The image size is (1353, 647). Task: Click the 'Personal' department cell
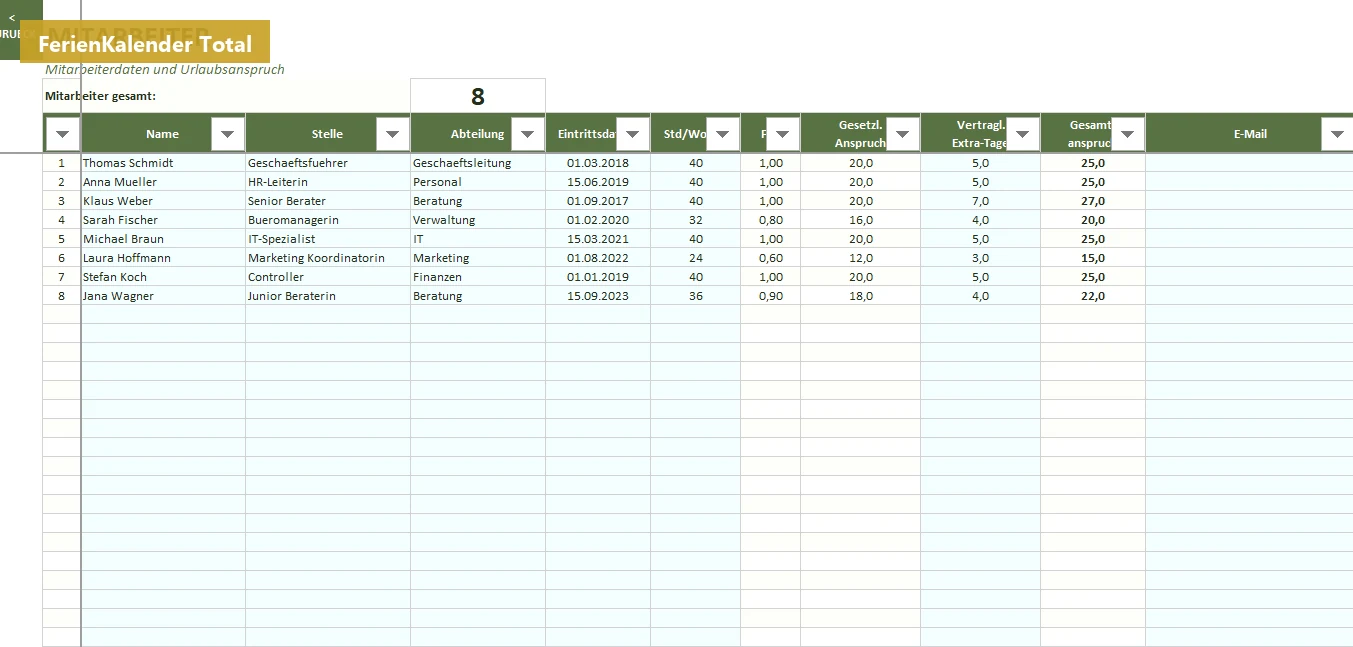478,182
